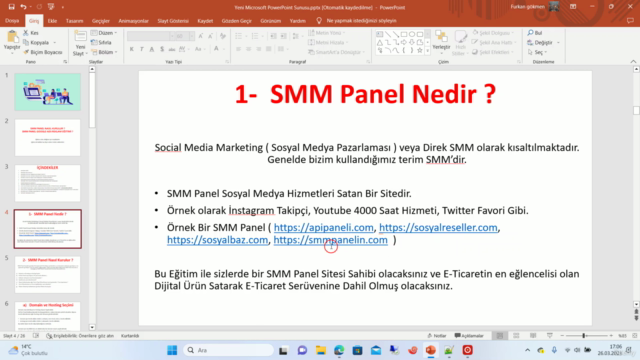Click taskbar Ara search box
The height and width of the screenshot is (360, 640).
tap(229, 350)
